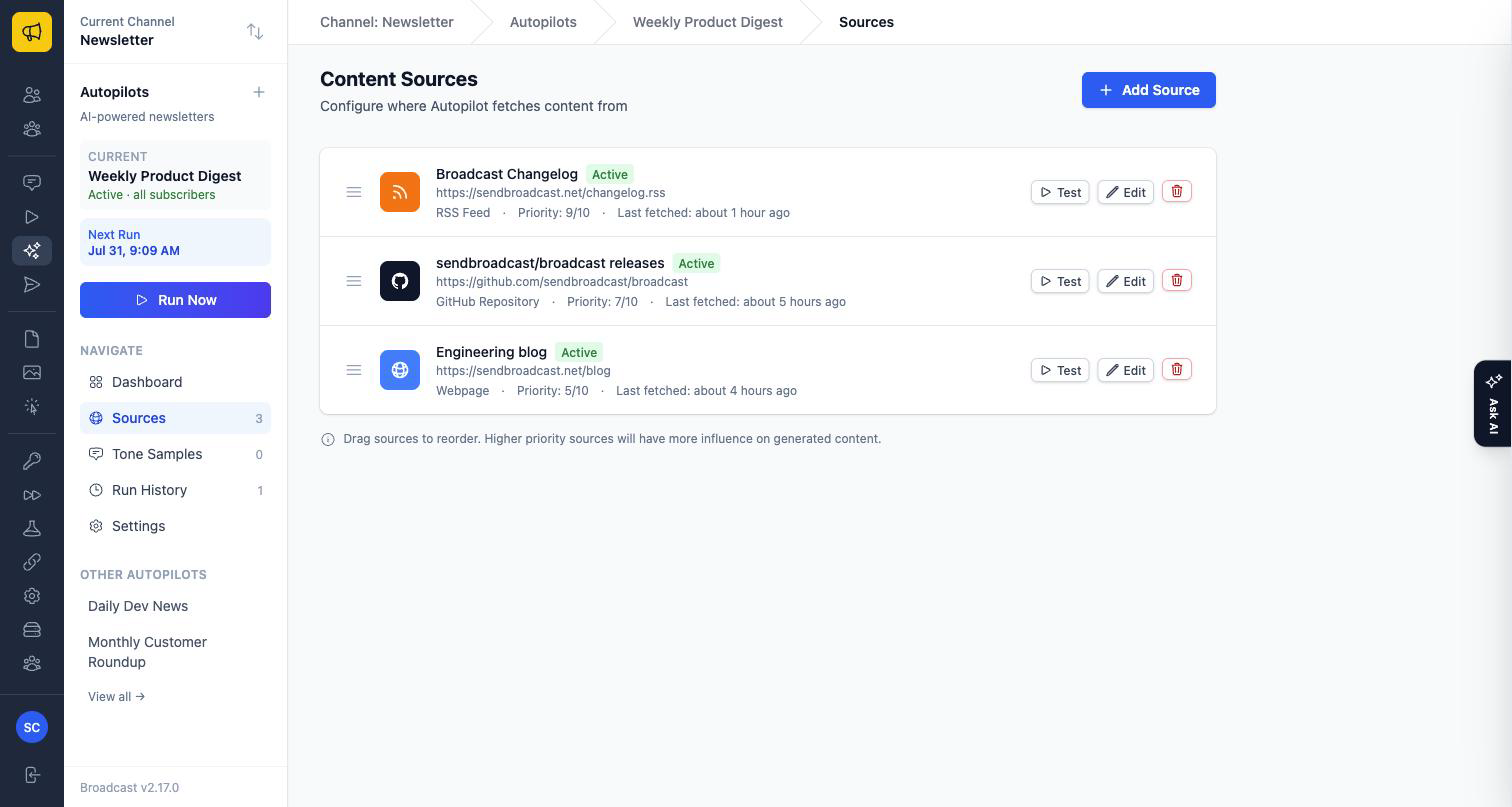Screen dimensions: 1512x807
Task: Edit the Broadcast Changelog source
Action: point(1126,192)
